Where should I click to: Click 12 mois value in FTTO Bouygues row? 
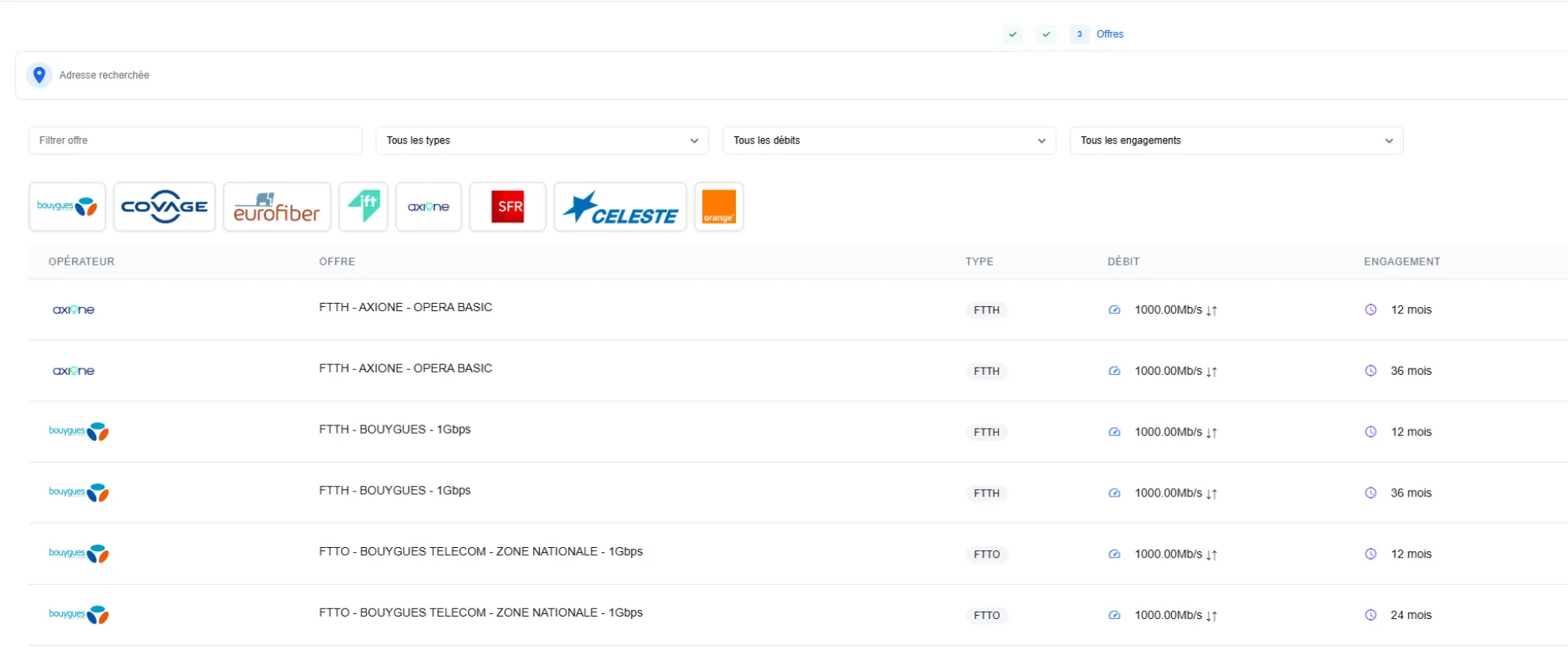point(1411,554)
